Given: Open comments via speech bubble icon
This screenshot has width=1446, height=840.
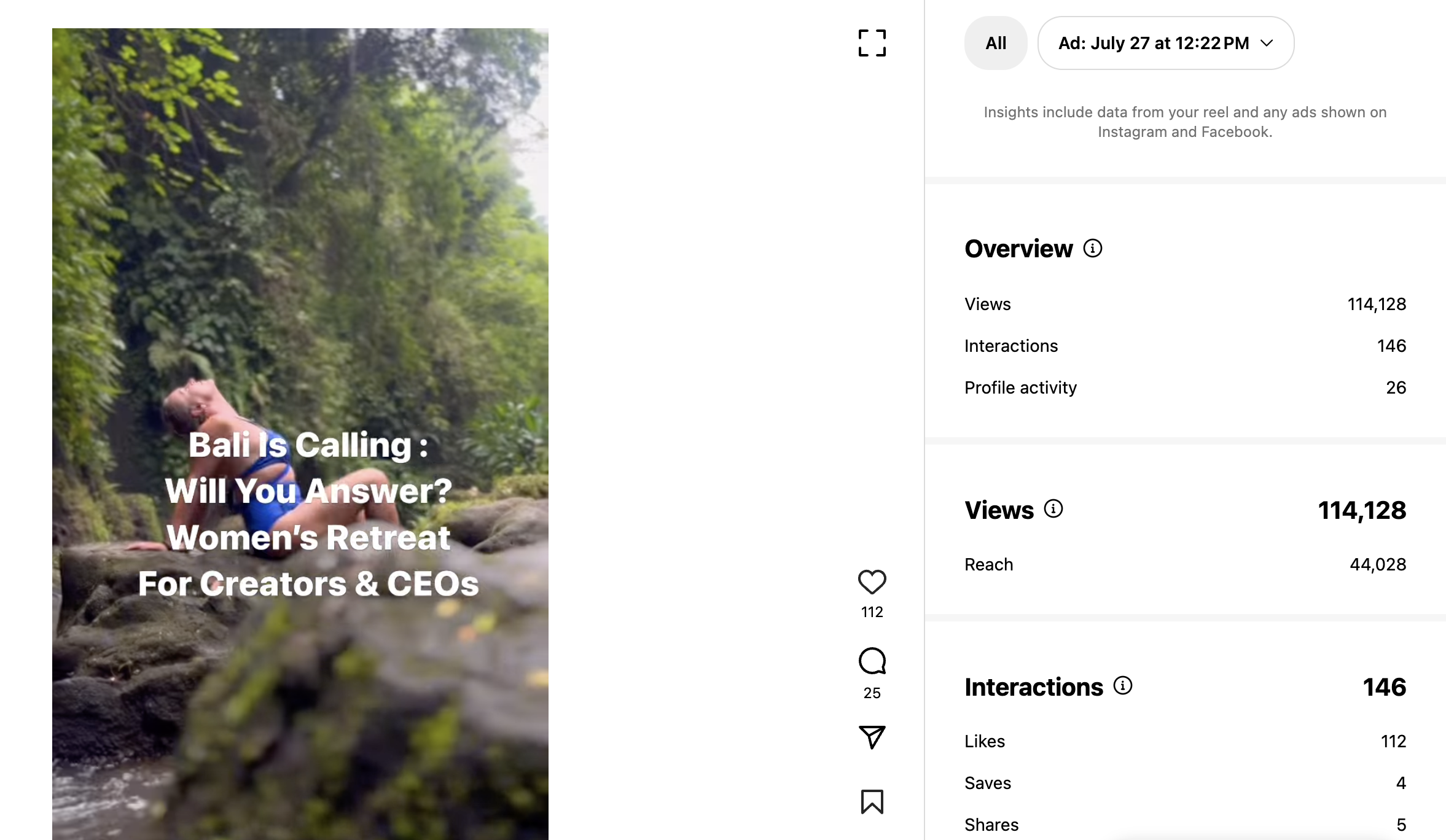Looking at the screenshot, I should [872, 661].
